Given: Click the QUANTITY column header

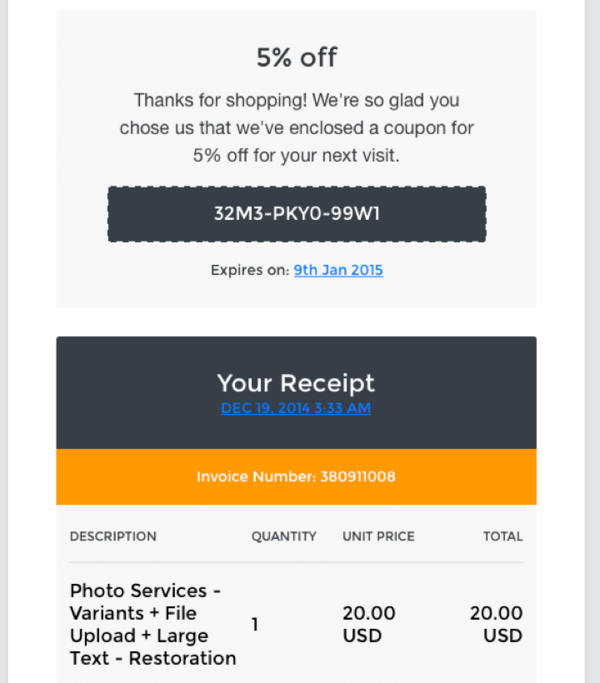Looking at the screenshot, I should click(x=284, y=536).
